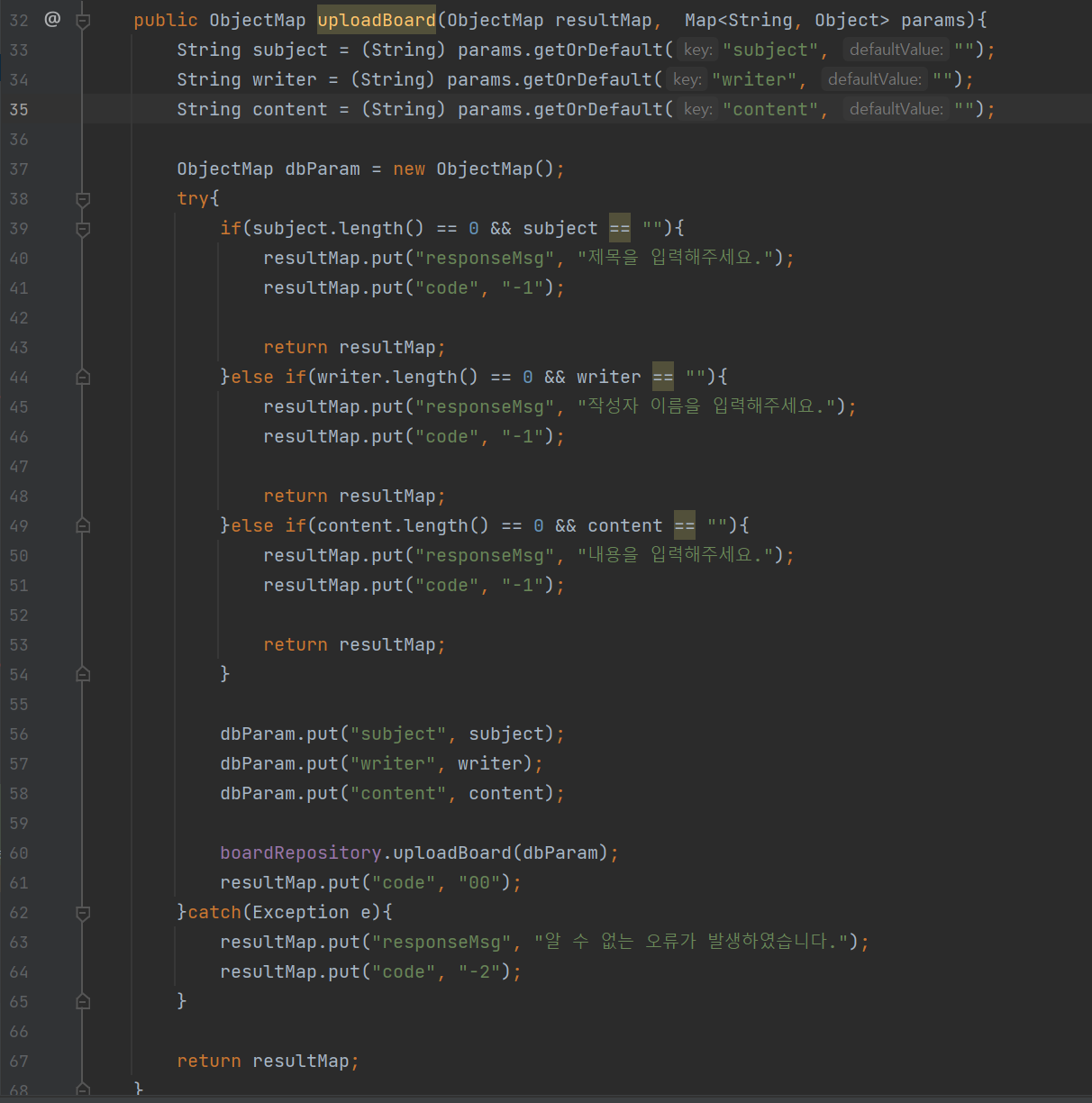The image size is (1092, 1103).
Task: Click the "작성자 이름을 입력해주세요." string on line 45
Action: click(x=706, y=406)
